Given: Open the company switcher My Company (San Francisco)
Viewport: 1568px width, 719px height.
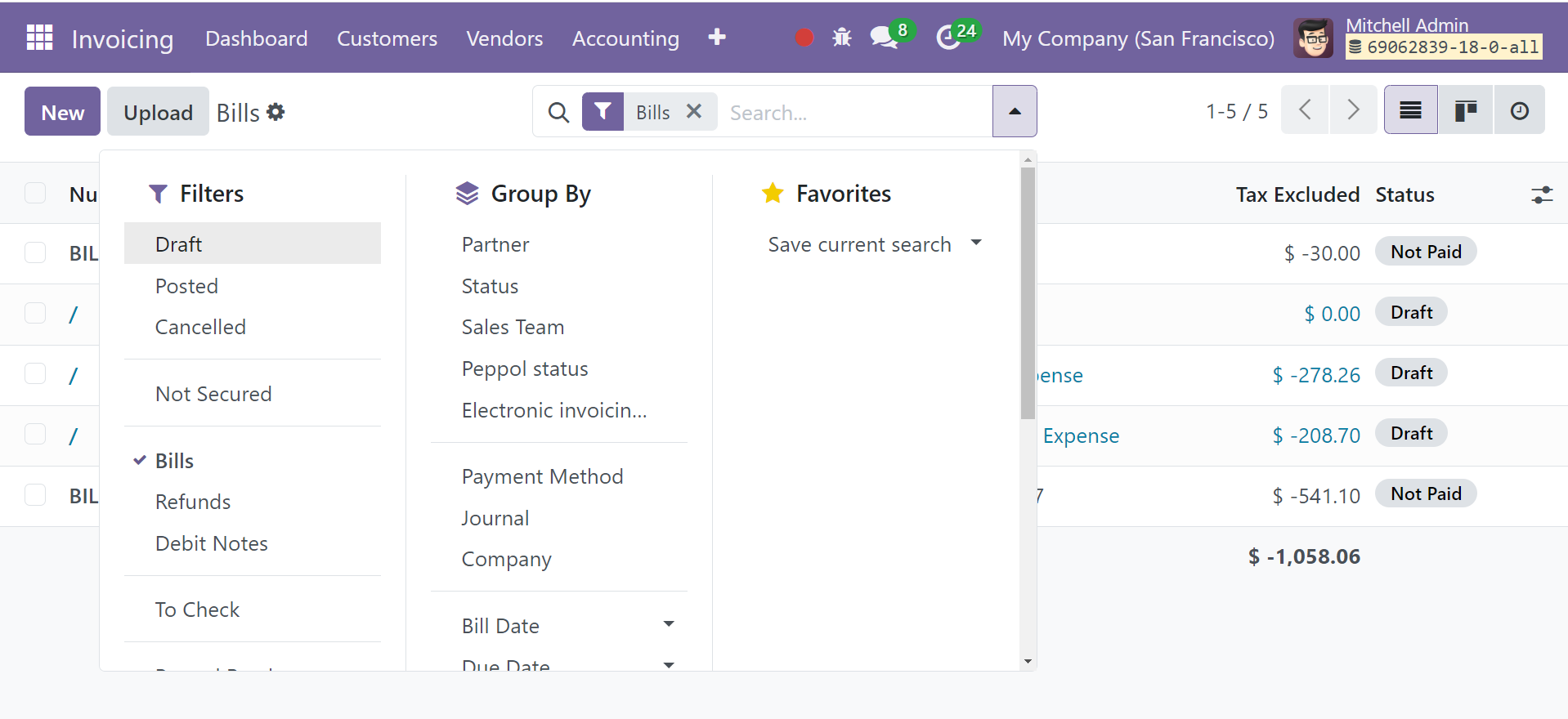Looking at the screenshot, I should pyautogui.click(x=1138, y=38).
